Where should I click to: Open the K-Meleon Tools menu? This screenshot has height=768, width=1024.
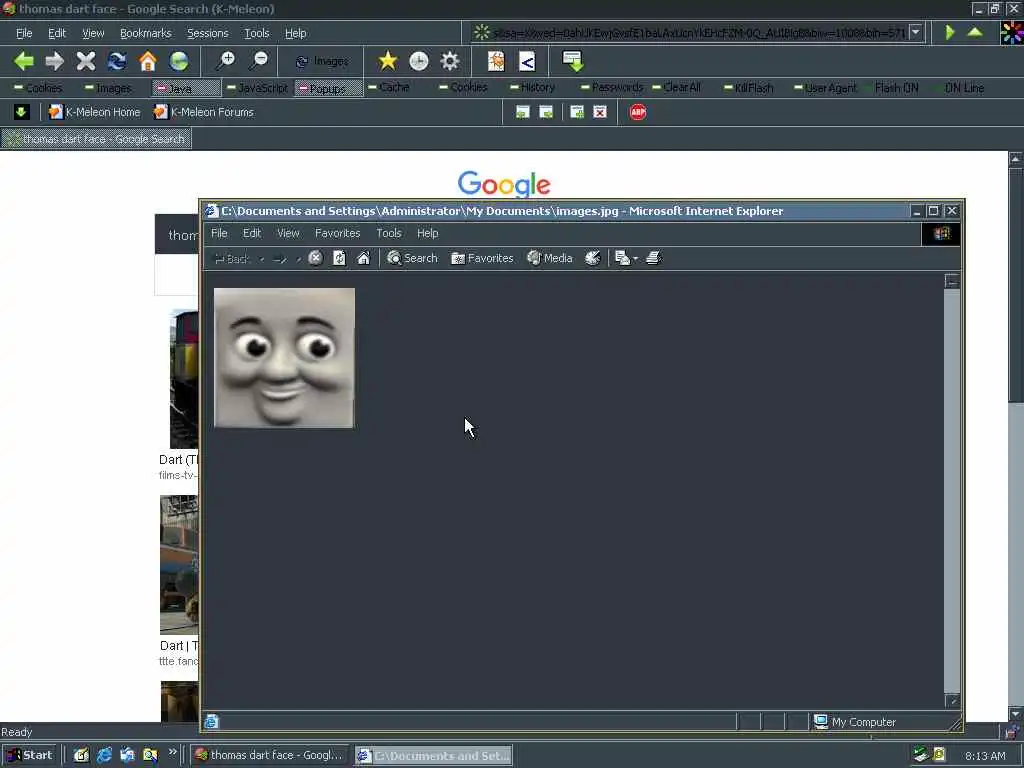click(257, 33)
